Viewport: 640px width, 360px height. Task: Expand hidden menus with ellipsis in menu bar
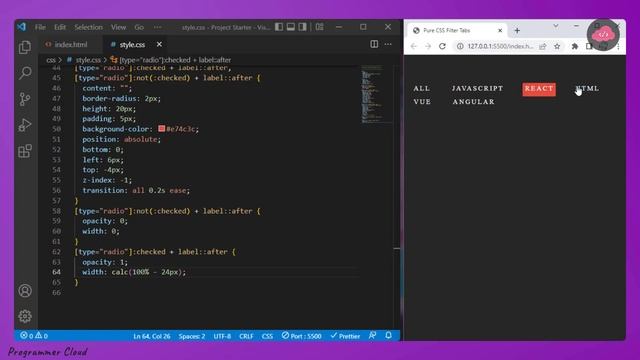pyautogui.click(x=158, y=27)
